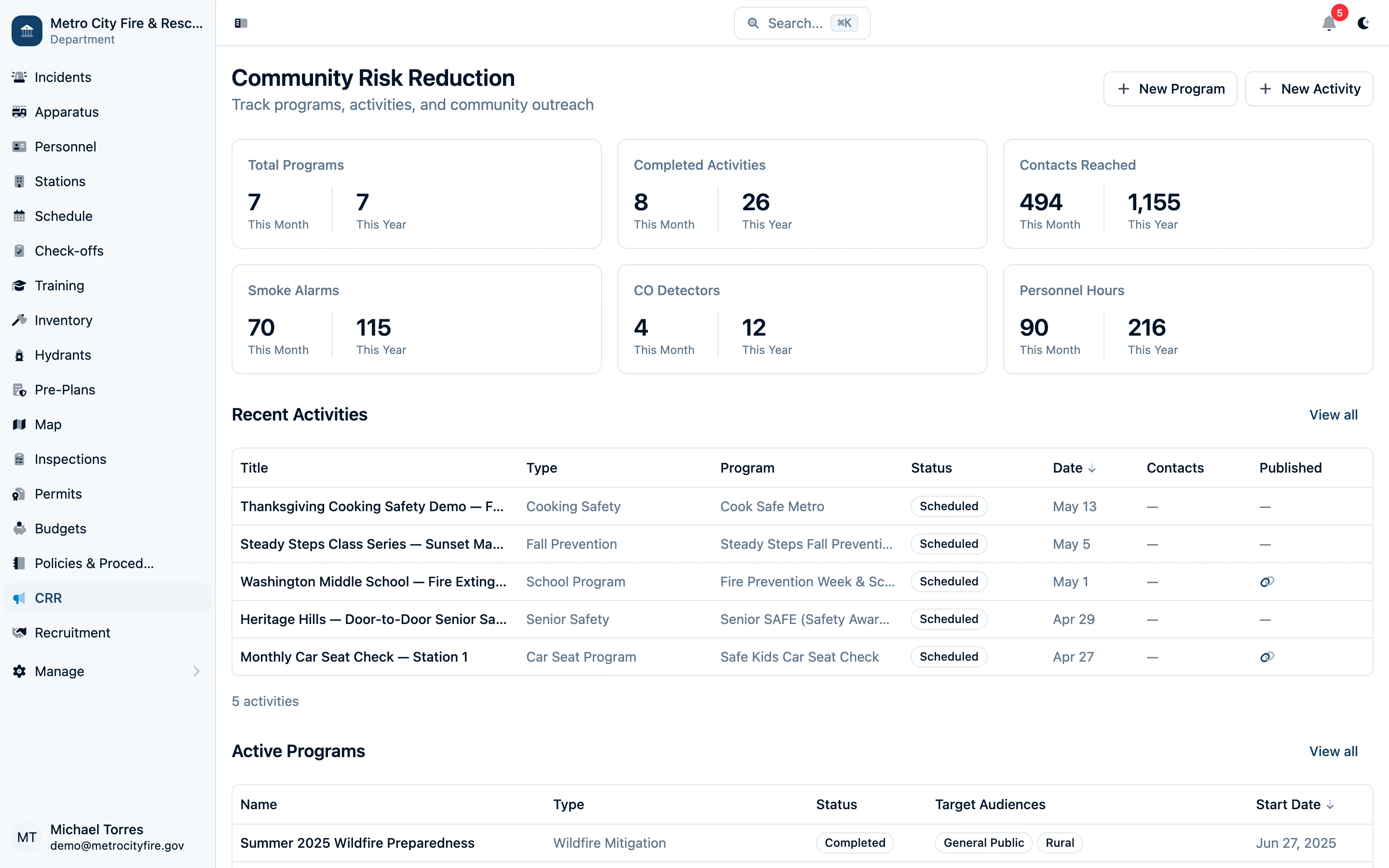Select CRR in the navigation menu

48,597
